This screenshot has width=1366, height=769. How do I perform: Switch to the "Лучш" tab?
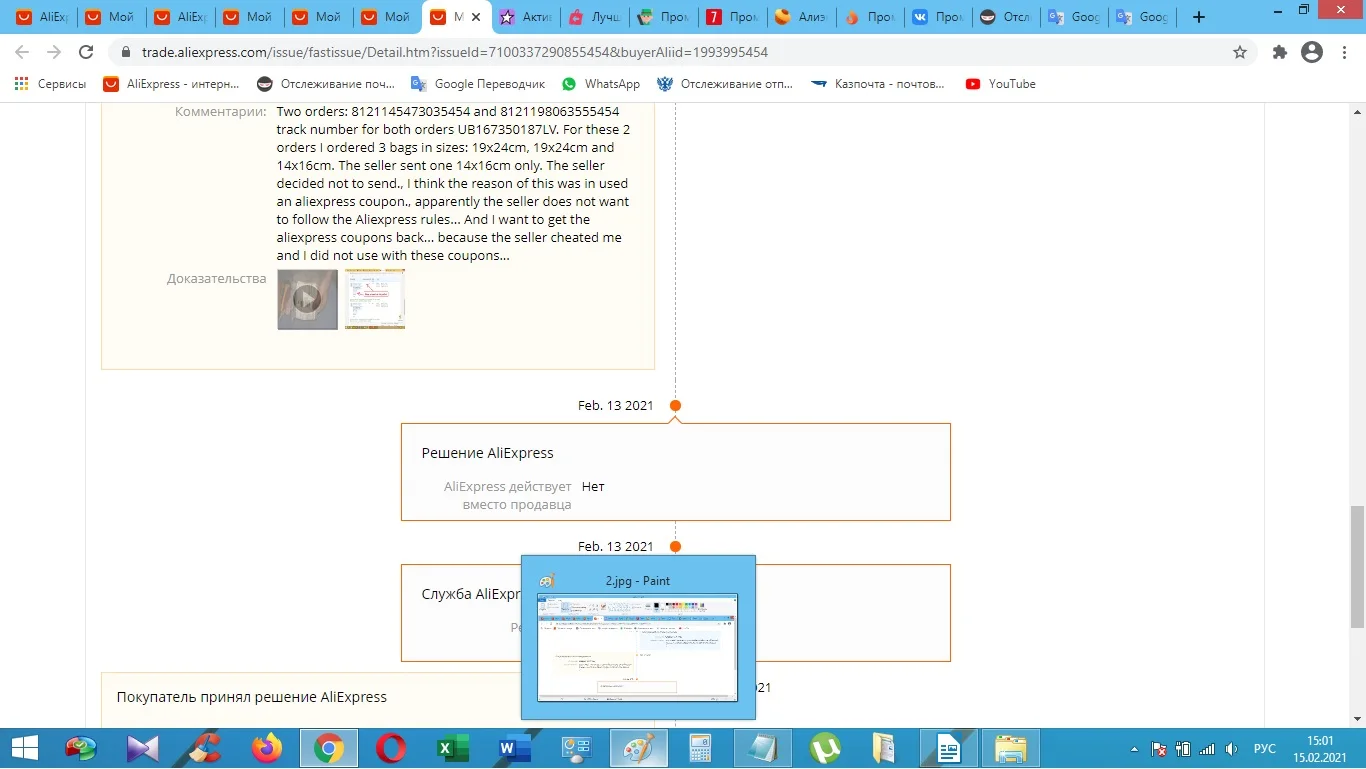(x=595, y=17)
